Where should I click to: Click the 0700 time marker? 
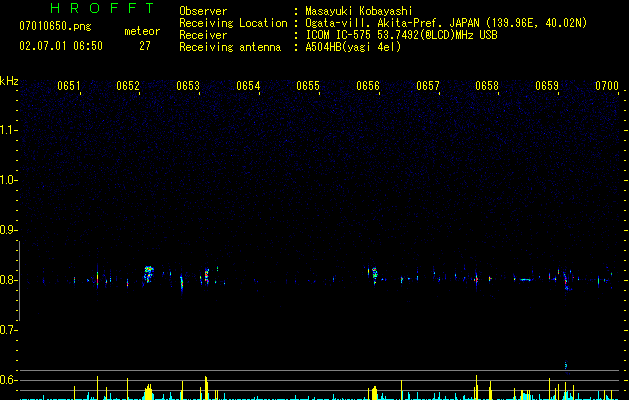click(x=607, y=86)
